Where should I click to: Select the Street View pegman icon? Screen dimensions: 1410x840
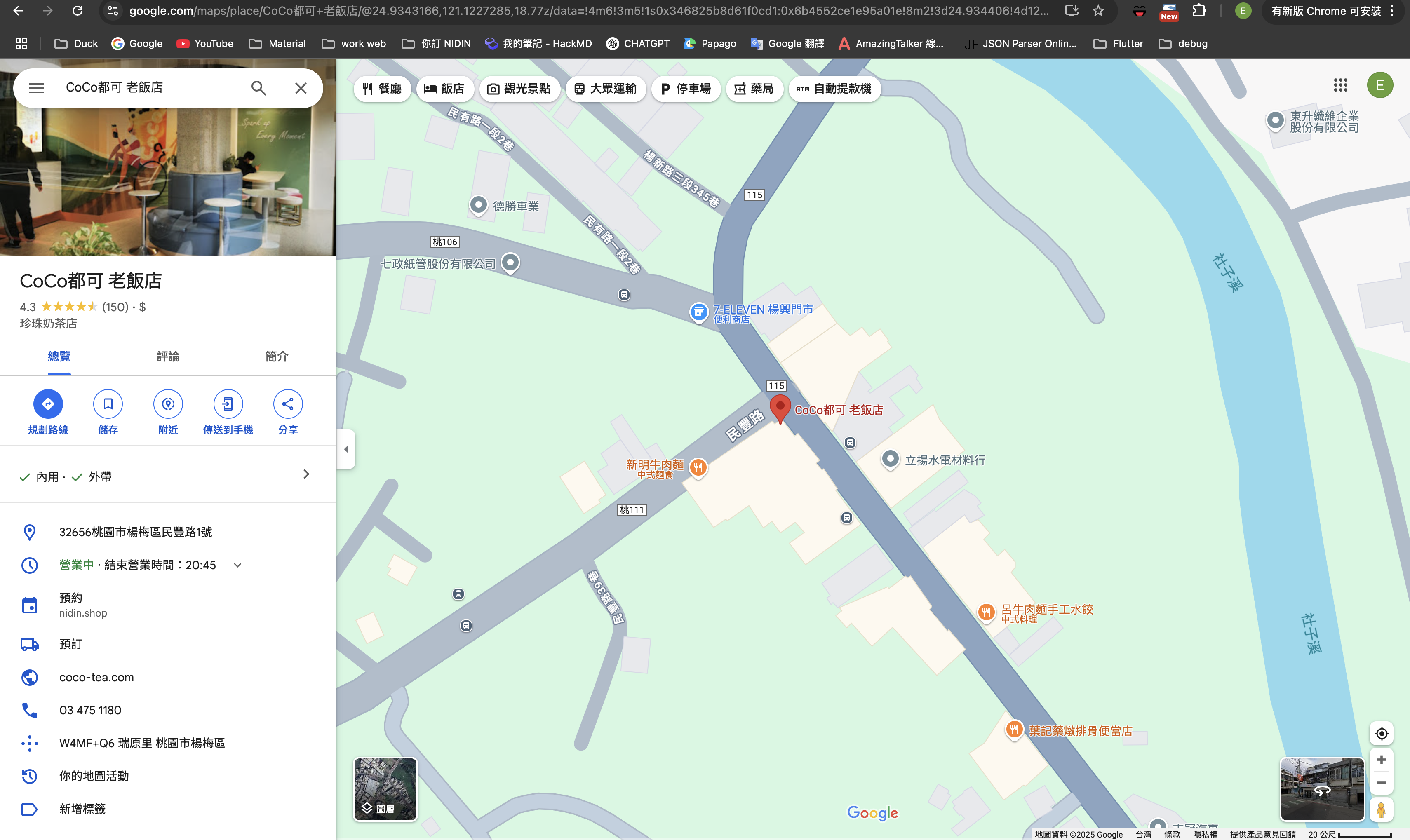coord(1381,811)
